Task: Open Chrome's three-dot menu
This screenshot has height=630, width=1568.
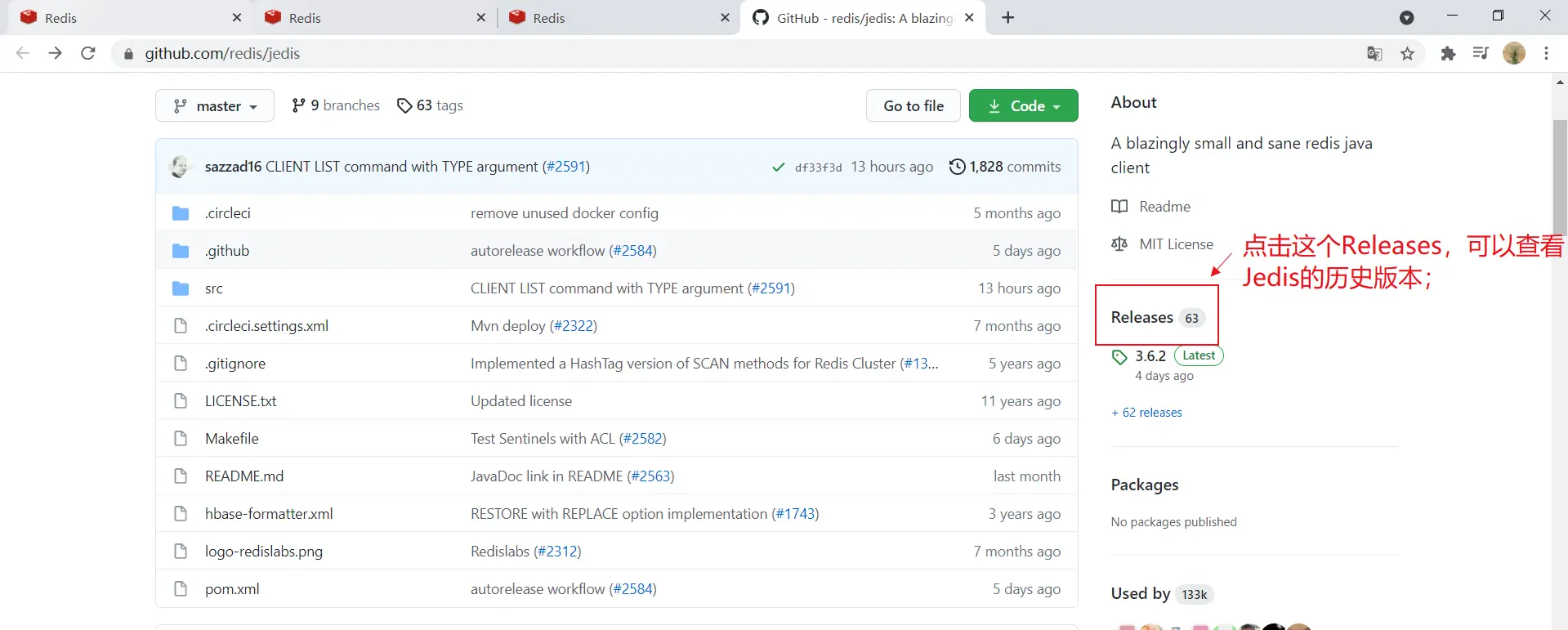Action: 1546,54
